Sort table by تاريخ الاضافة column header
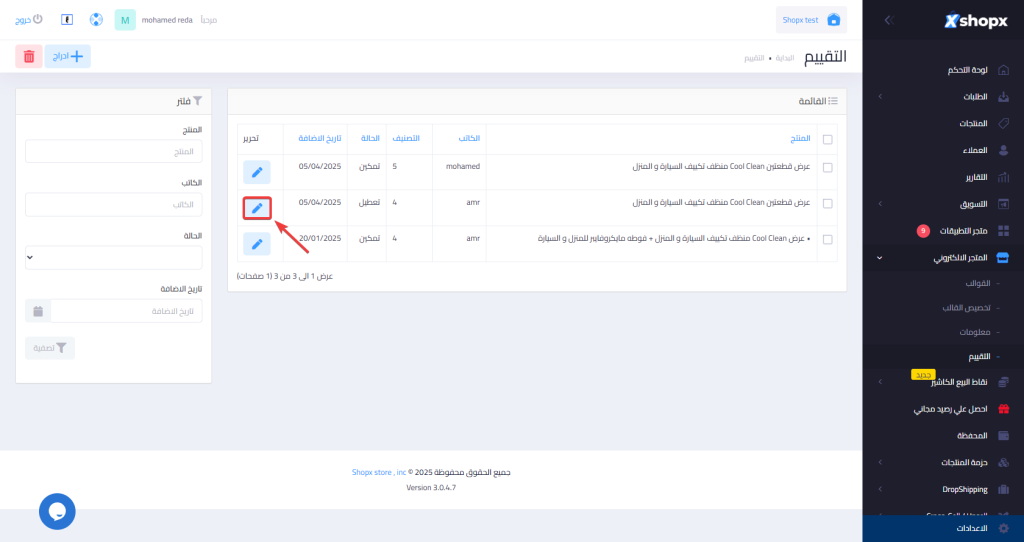1024x542 pixels. 319,138
